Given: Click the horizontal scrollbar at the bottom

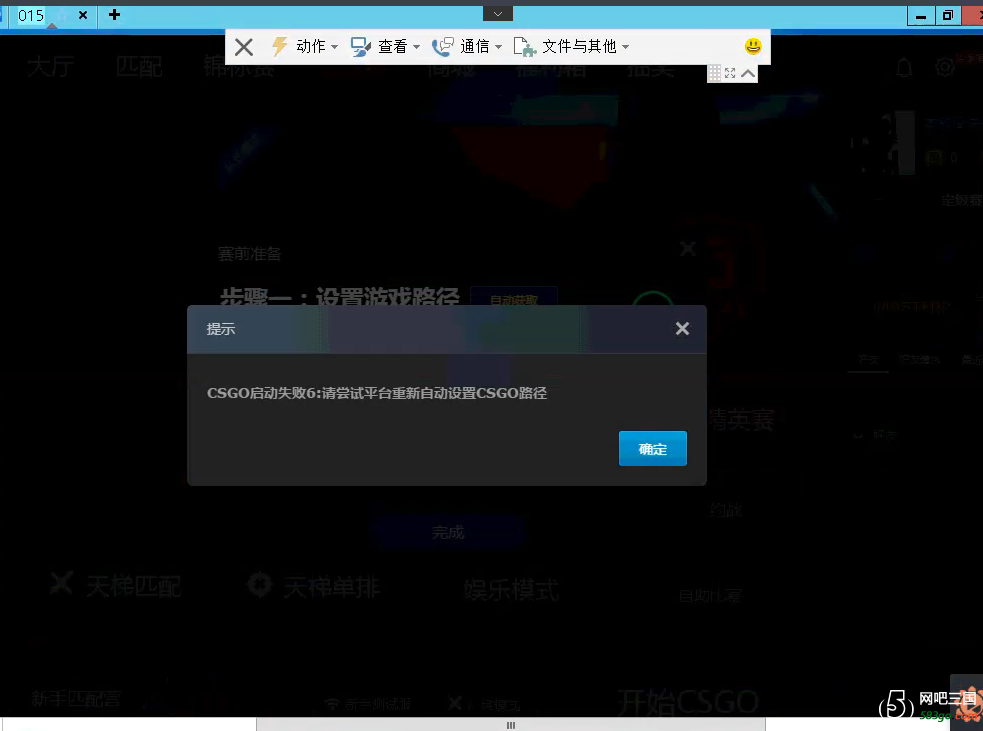Looking at the screenshot, I should (x=511, y=725).
